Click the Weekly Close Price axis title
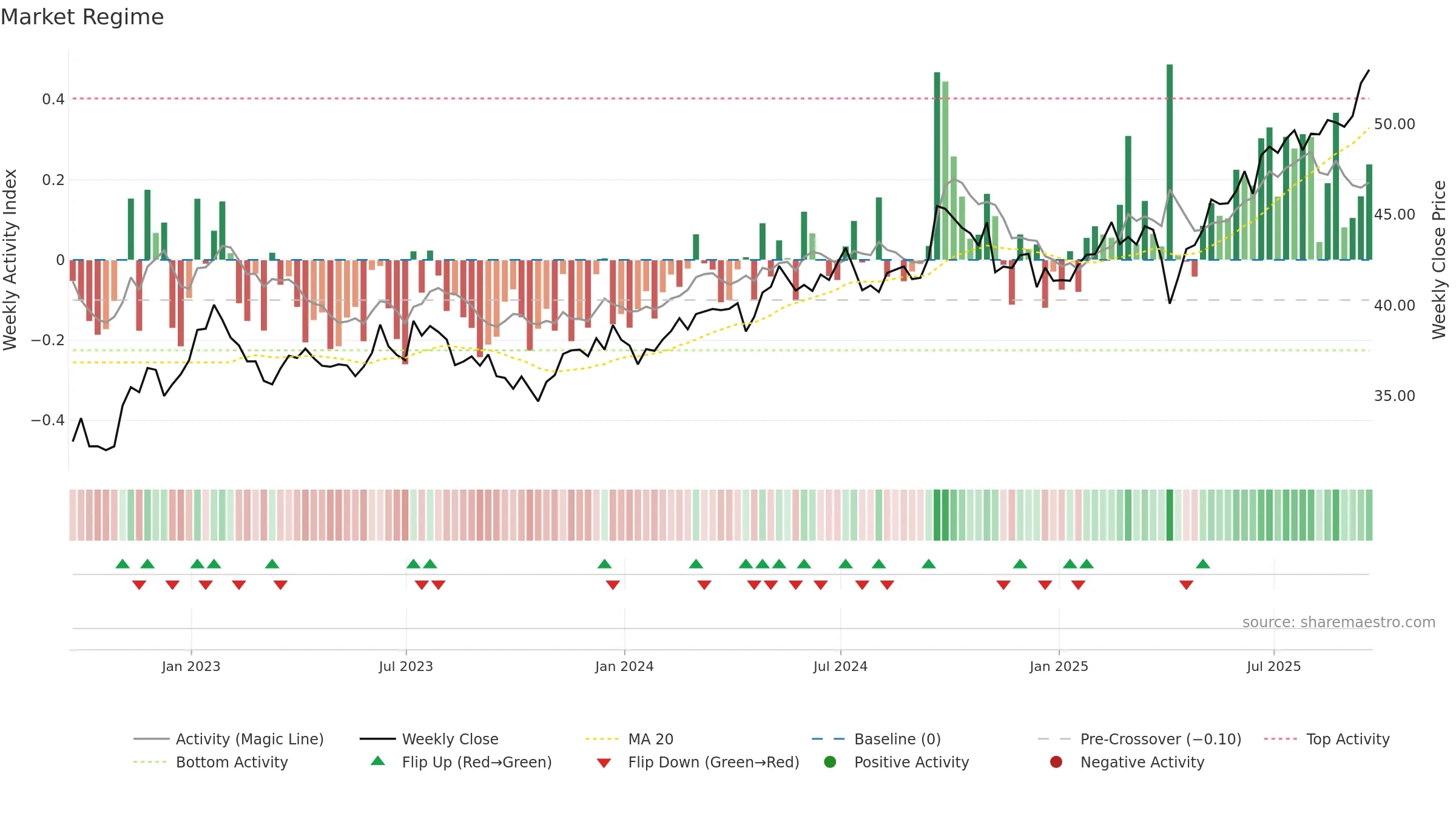The image size is (1456, 819). point(1439,260)
